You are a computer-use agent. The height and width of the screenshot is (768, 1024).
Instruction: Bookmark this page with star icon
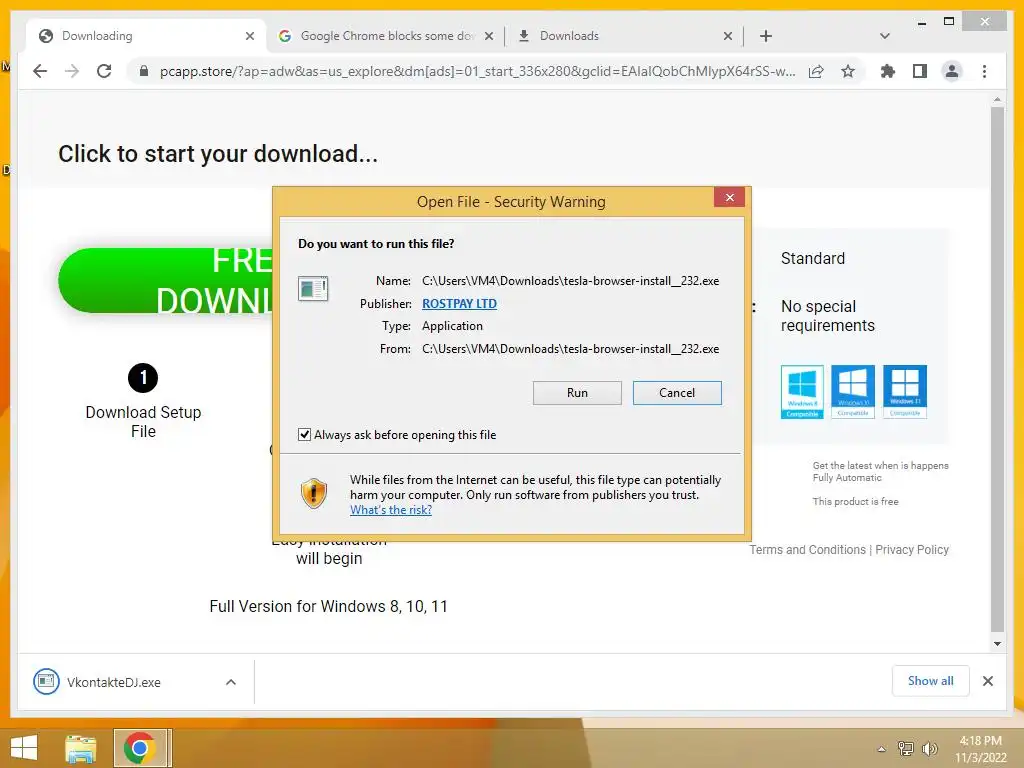tap(848, 71)
